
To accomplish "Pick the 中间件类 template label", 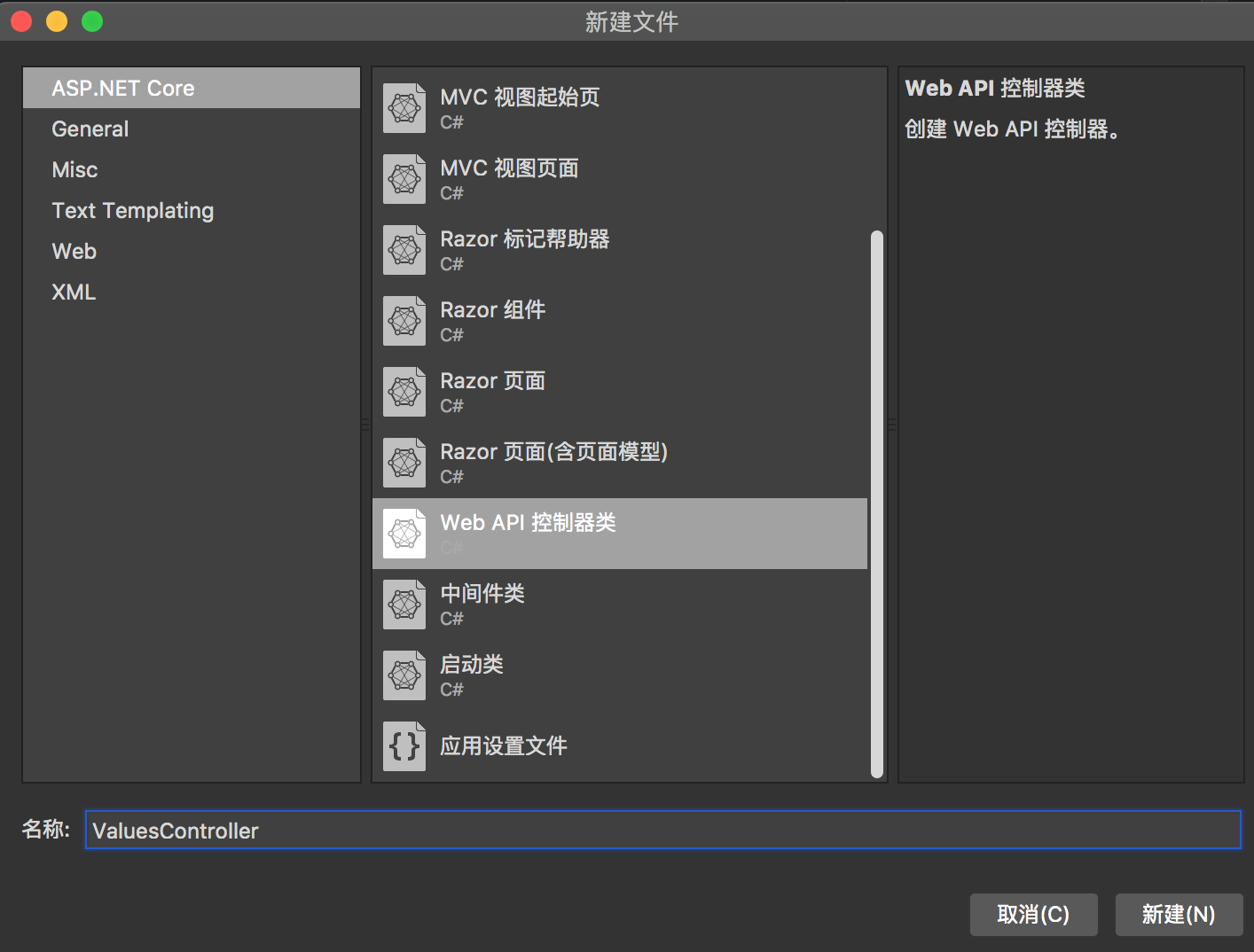I will coord(482,593).
